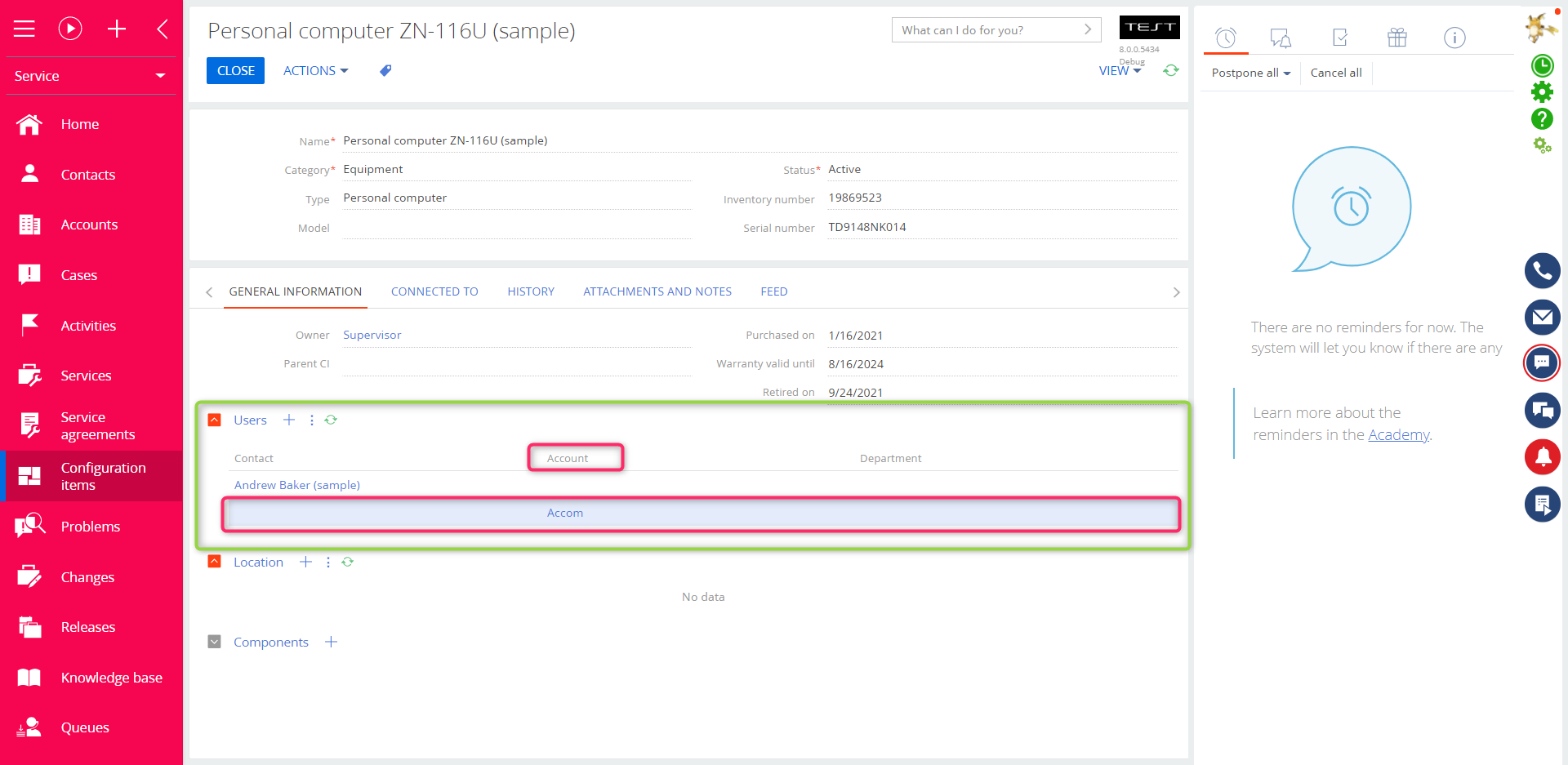The height and width of the screenshot is (765, 1568).
Task: Open the green help question icon
Action: click(x=1542, y=119)
